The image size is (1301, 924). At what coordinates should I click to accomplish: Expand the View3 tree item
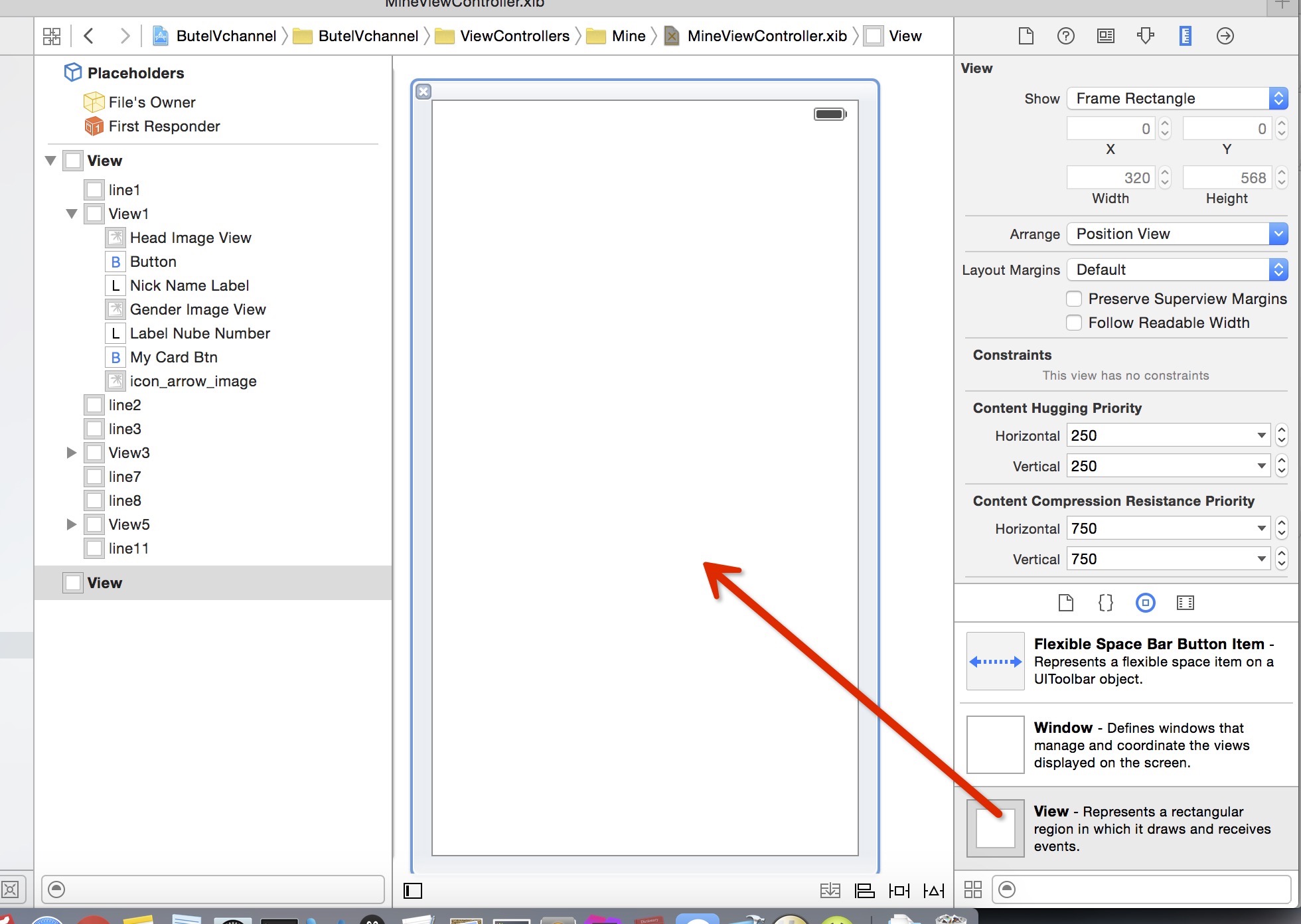click(x=71, y=453)
